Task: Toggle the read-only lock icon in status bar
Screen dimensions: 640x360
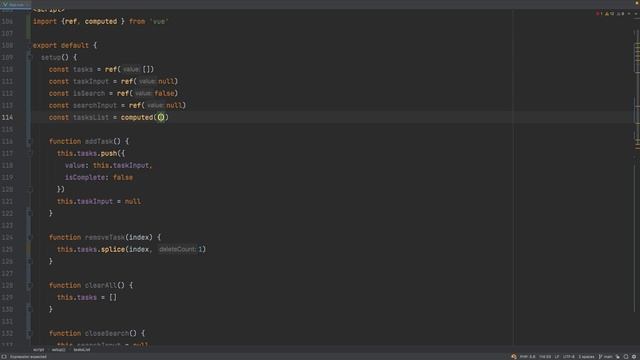Action: click(618, 356)
